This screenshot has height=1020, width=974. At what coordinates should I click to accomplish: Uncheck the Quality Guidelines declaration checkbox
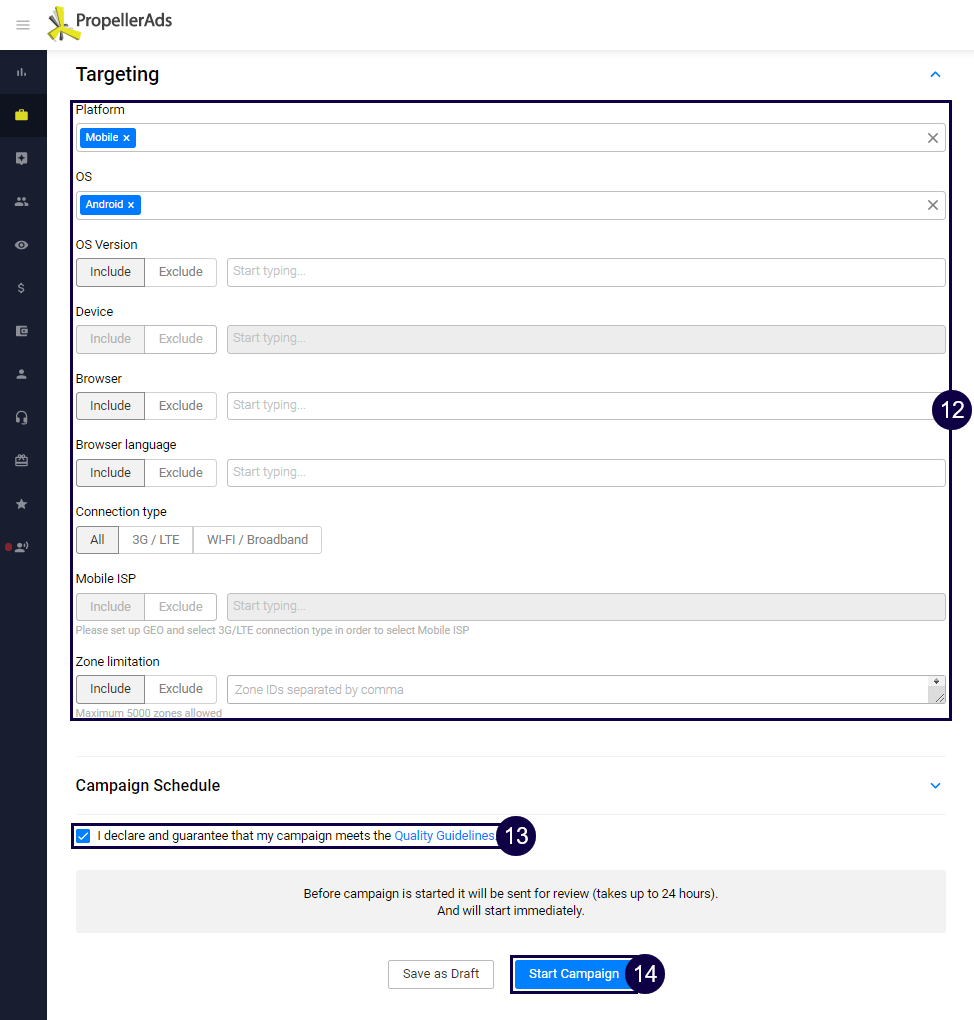(83, 836)
